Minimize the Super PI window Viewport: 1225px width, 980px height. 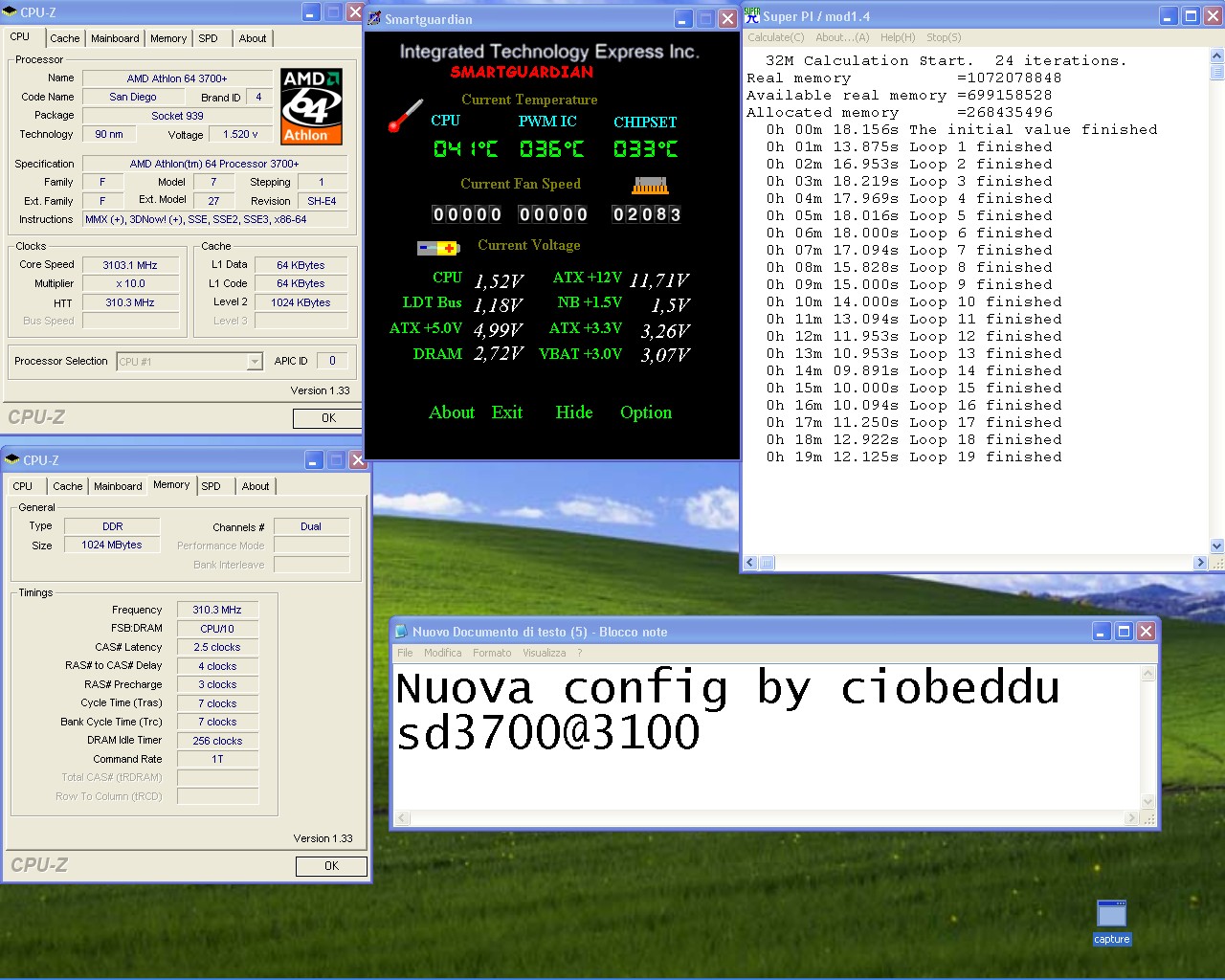(x=1169, y=16)
